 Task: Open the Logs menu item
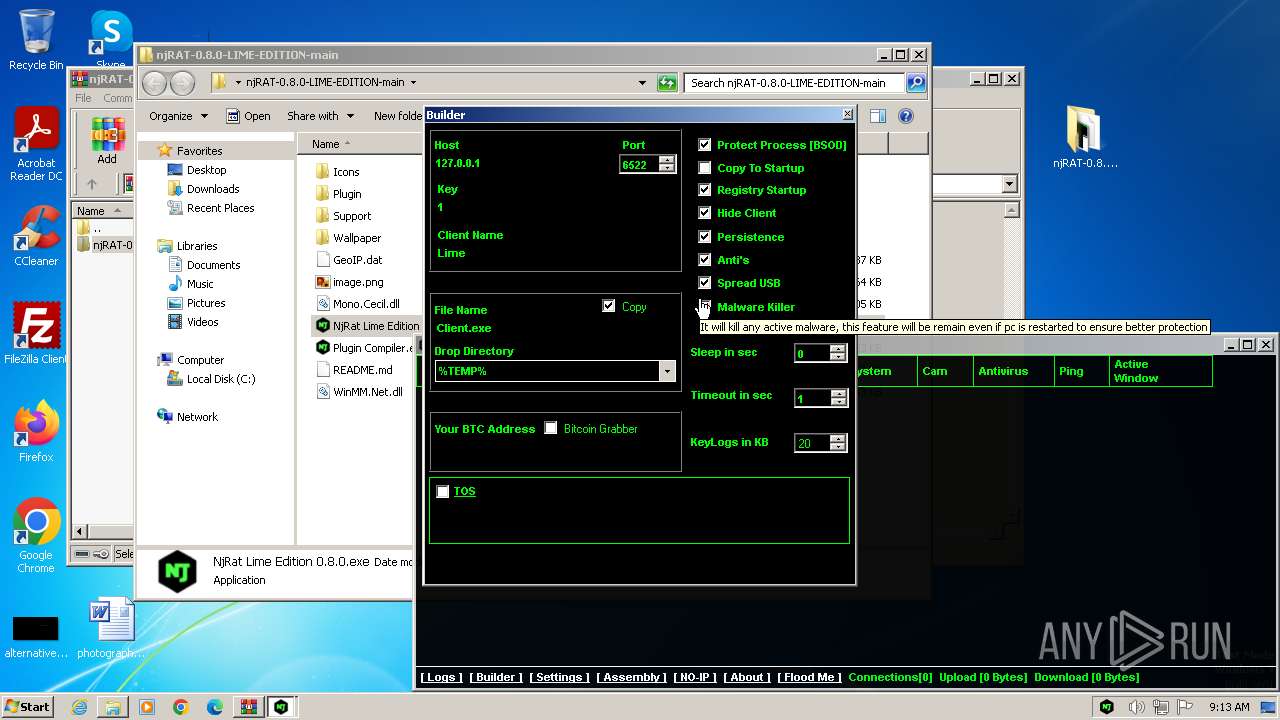(441, 677)
